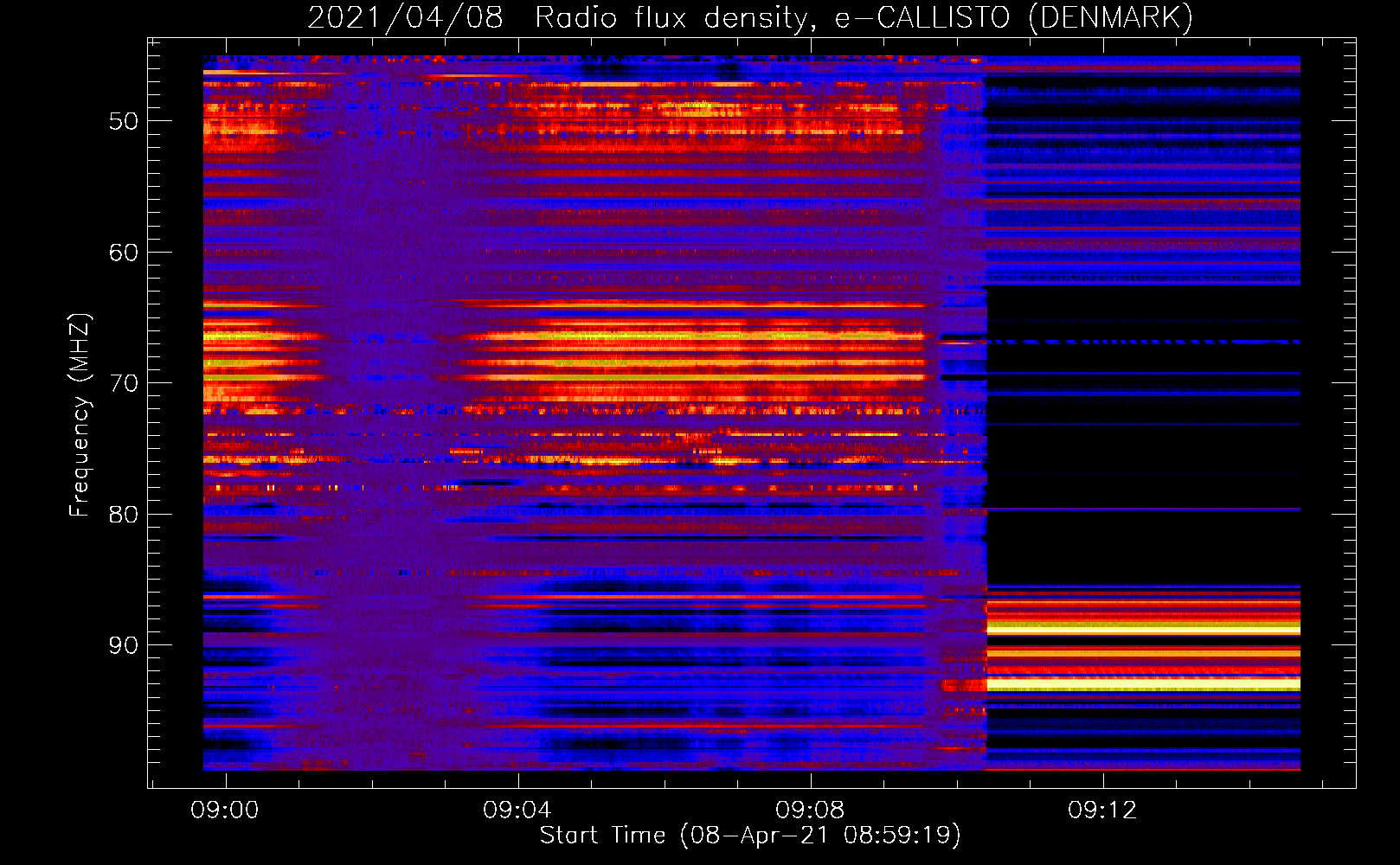Click the 60 MHz frequency tick label
1400x865 pixels.
tap(124, 253)
